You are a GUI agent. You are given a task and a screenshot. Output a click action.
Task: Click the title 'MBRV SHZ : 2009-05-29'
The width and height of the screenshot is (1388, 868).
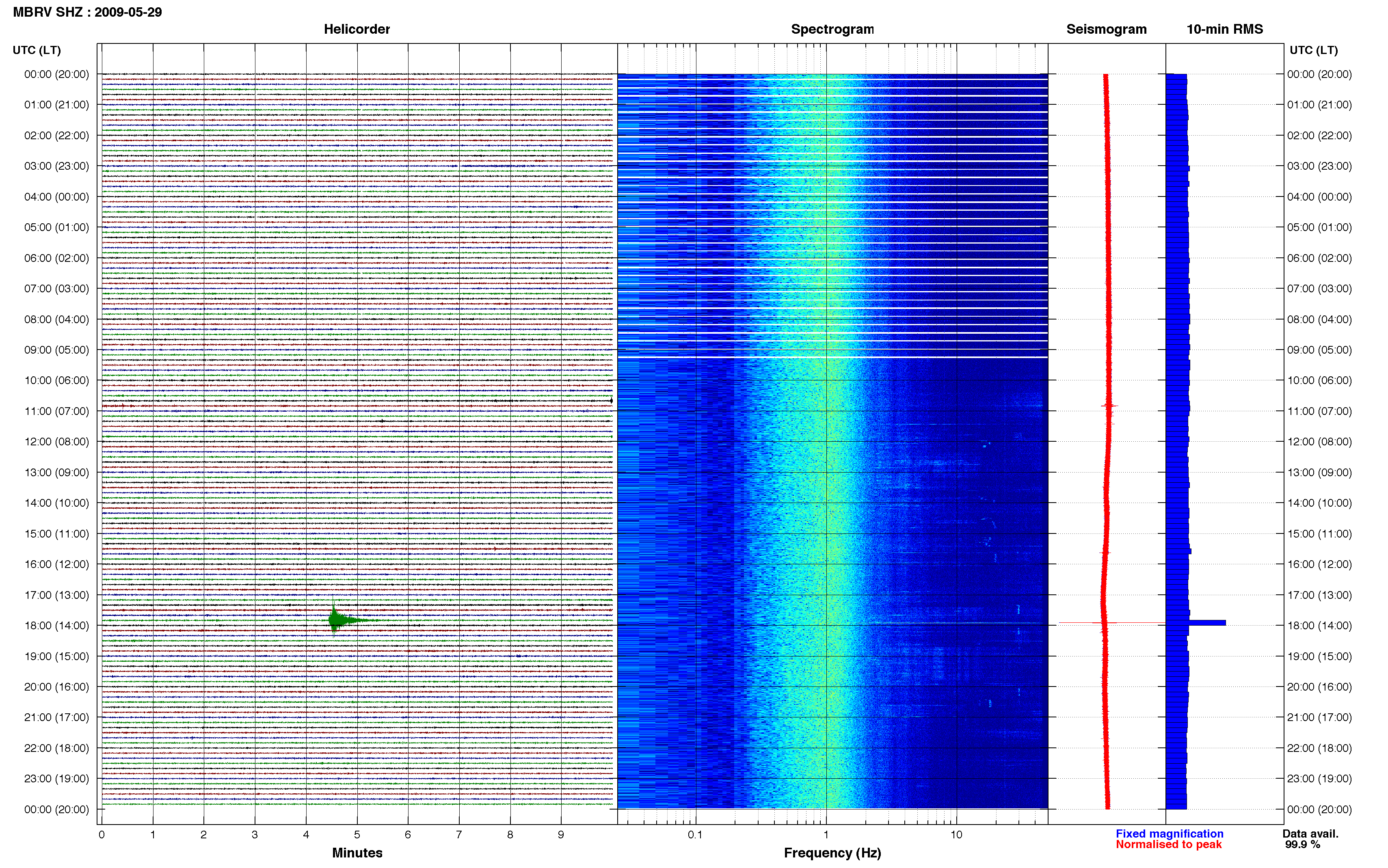(87, 12)
